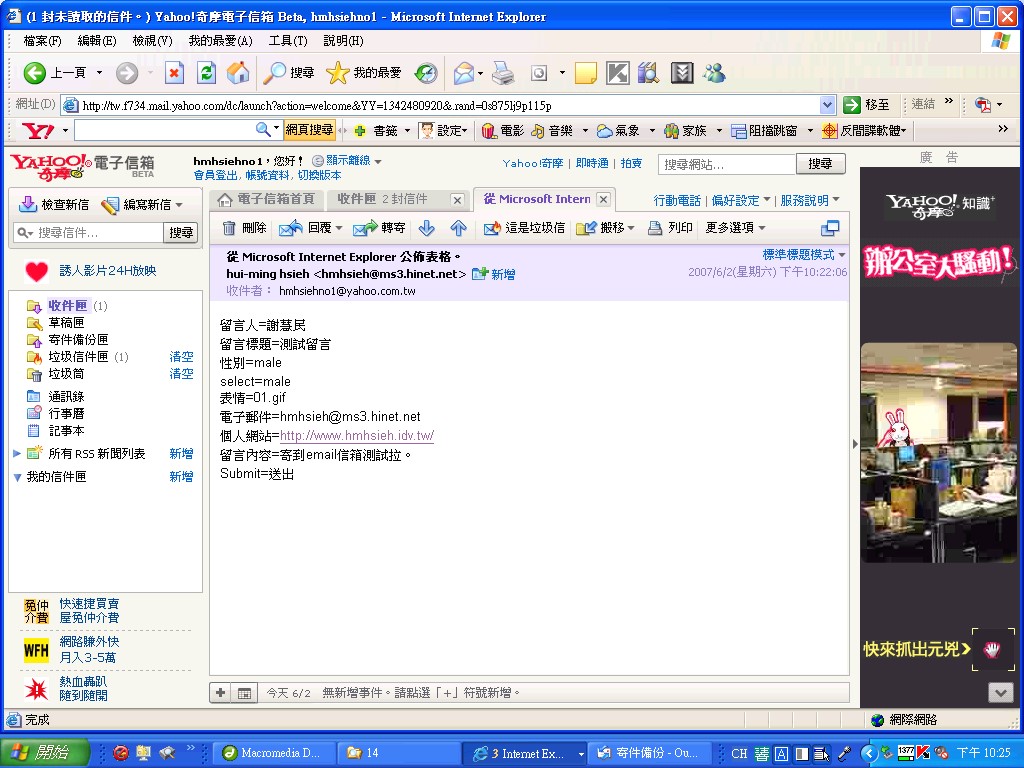Open the compose 編寫新信 dropdown arrow
The image size is (1024, 768).
[x=179, y=205]
